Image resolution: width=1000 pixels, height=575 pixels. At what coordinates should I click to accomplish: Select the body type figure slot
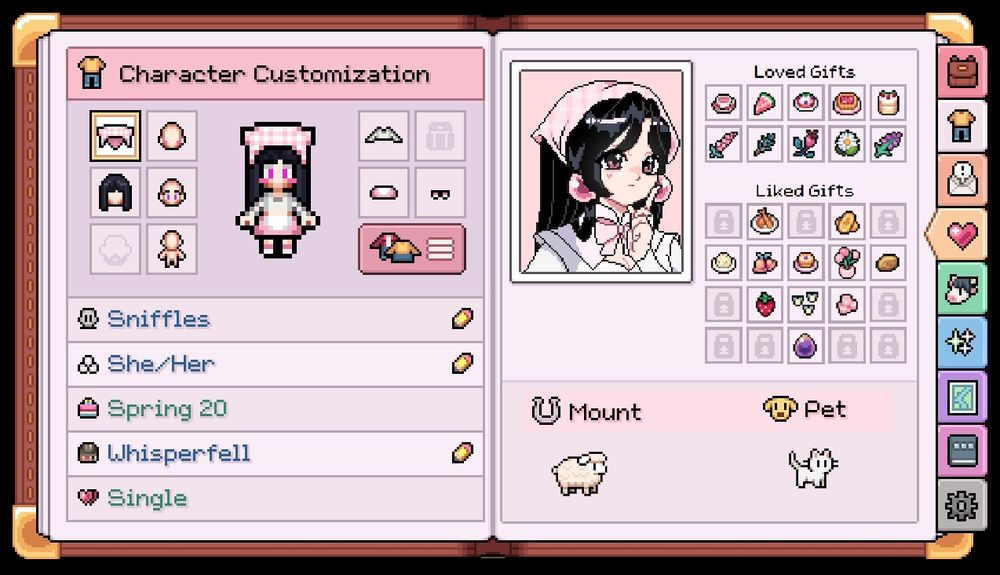(x=172, y=249)
